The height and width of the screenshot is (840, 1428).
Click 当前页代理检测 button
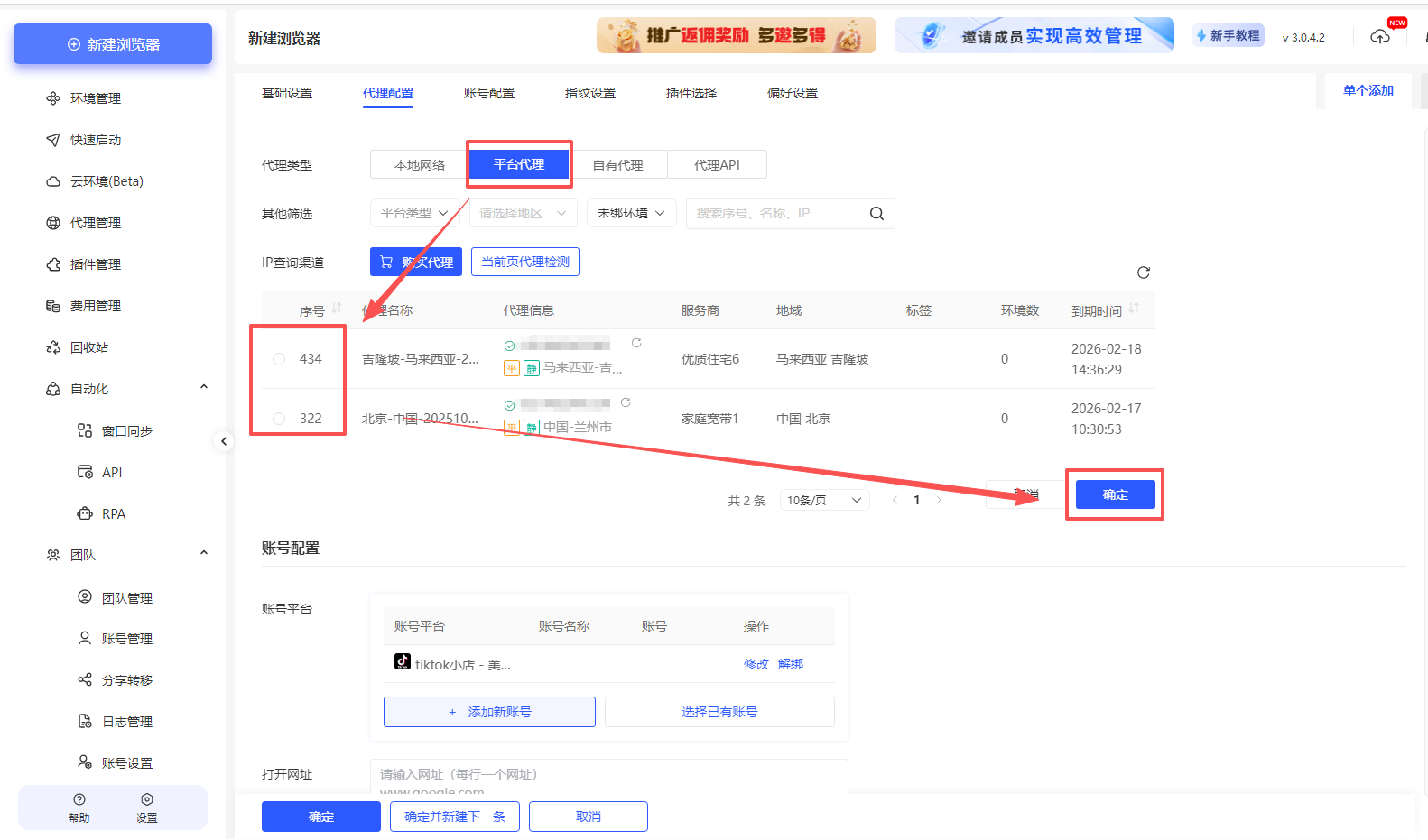click(525, 262)
